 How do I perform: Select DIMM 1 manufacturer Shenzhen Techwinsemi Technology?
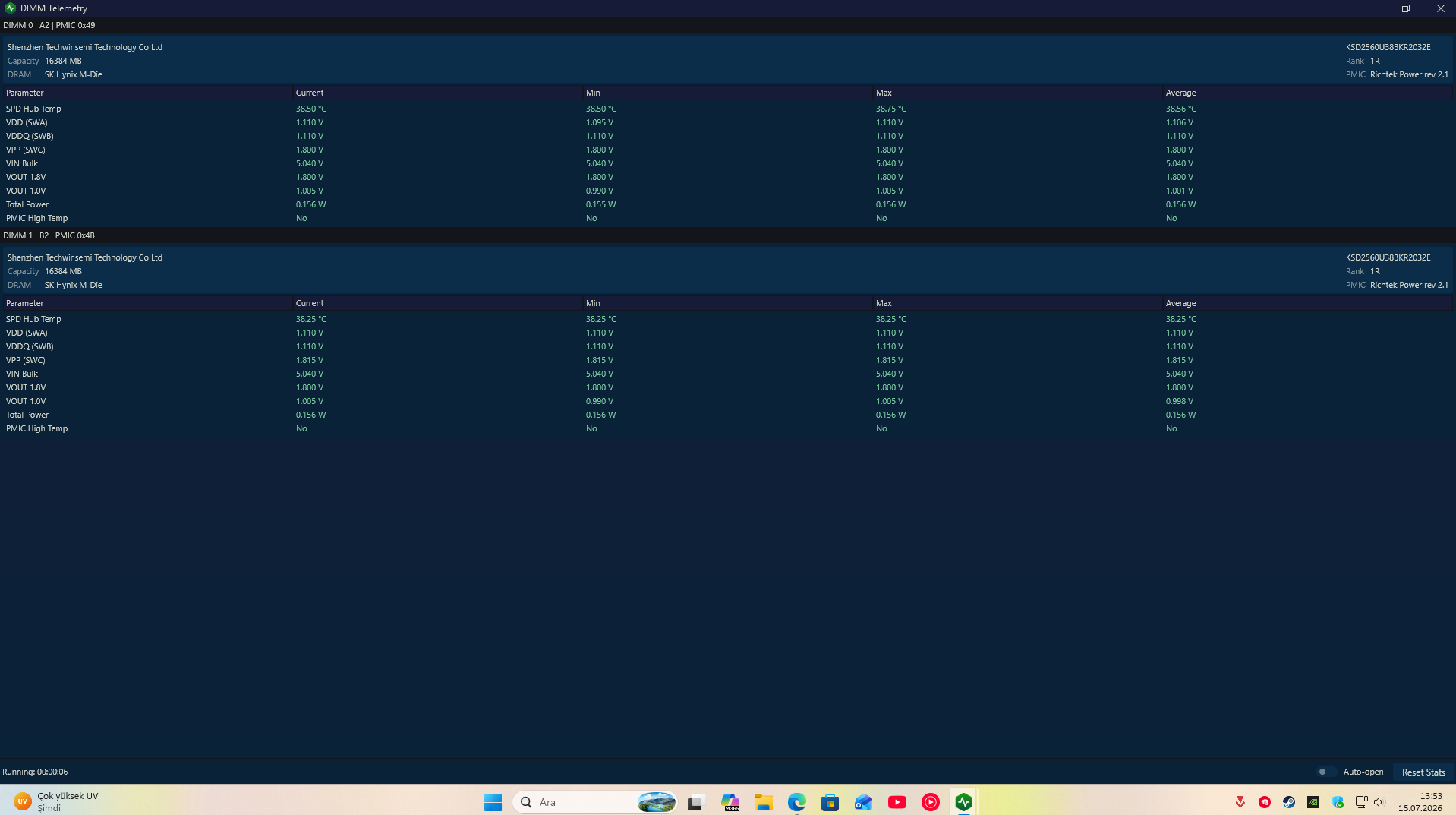(x=85, y=257)
